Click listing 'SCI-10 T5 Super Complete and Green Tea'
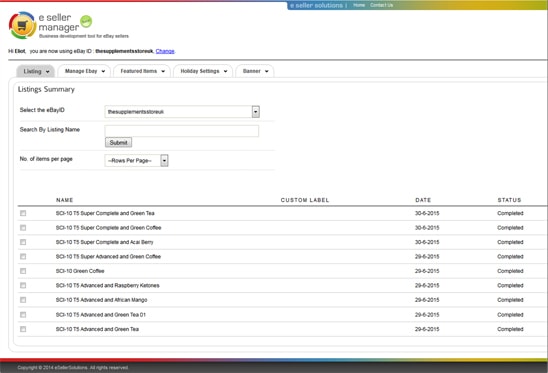 point(105,213)
